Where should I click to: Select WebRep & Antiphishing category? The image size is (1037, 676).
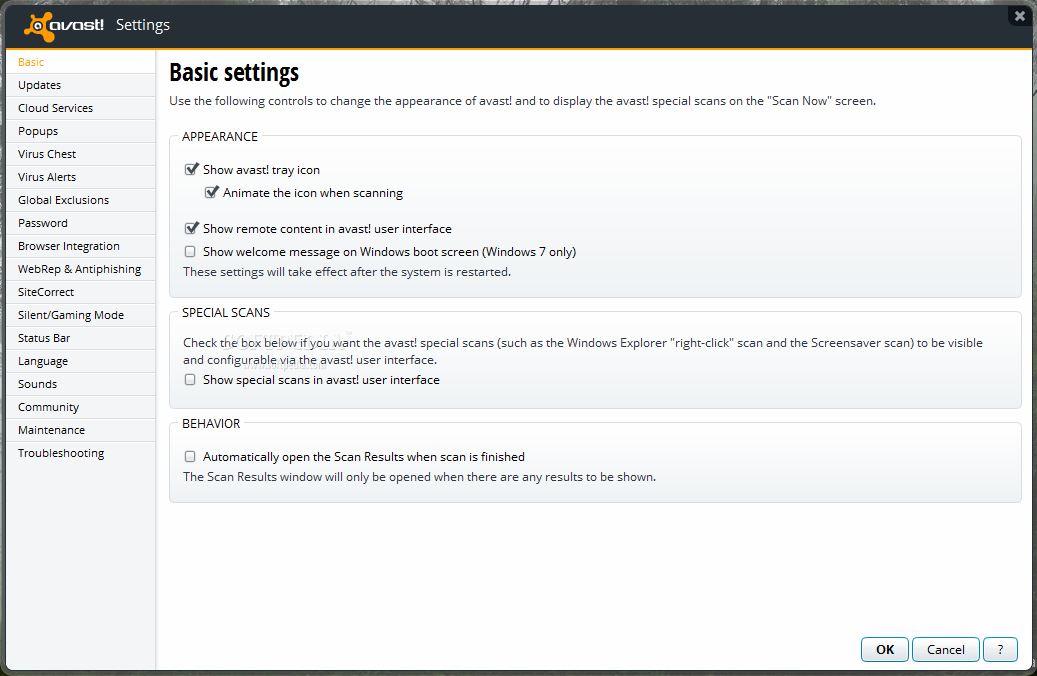pyautogui.click(x=81, y=269)
